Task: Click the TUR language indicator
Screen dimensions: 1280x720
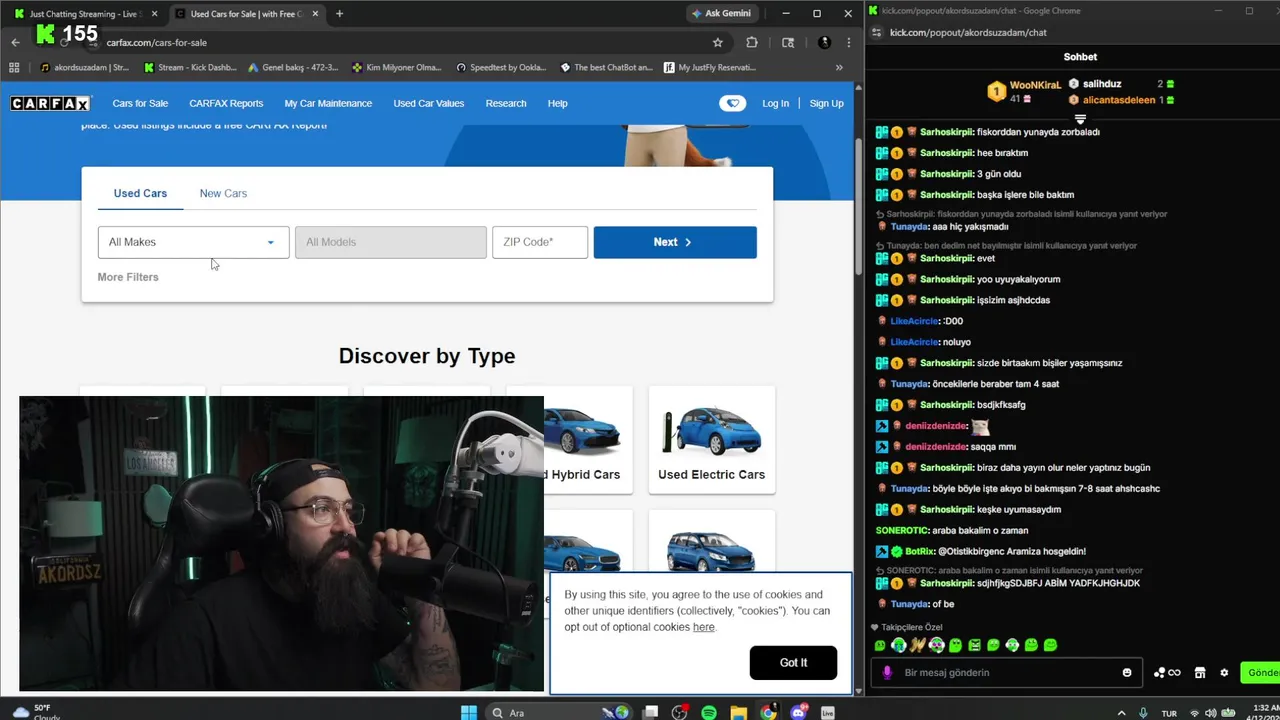Action: pos(1169,713)
